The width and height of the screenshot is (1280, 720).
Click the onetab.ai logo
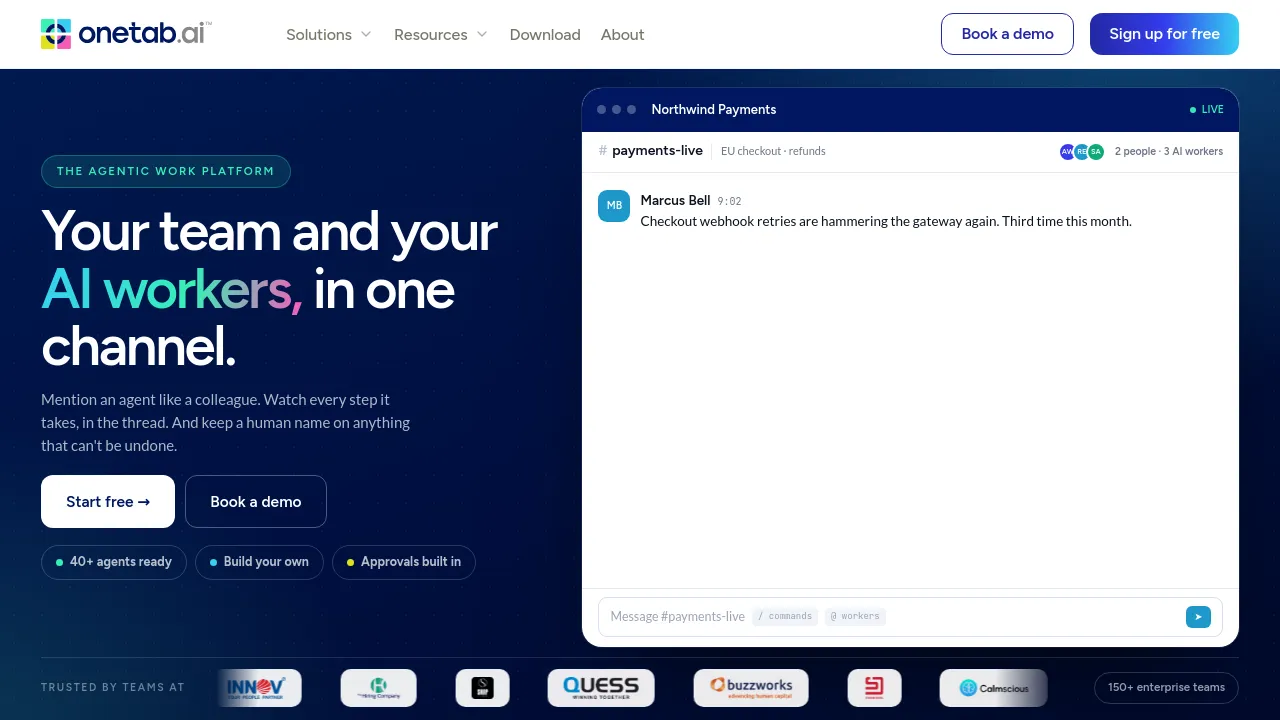[126, 34]
